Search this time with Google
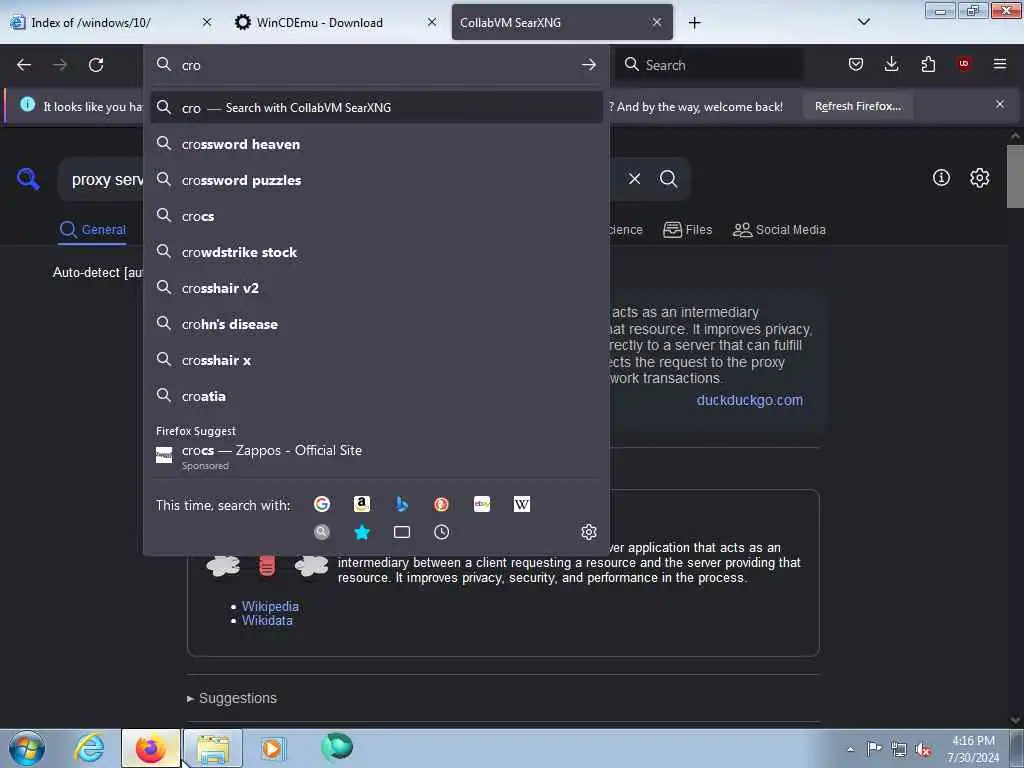 pos(321,504)
